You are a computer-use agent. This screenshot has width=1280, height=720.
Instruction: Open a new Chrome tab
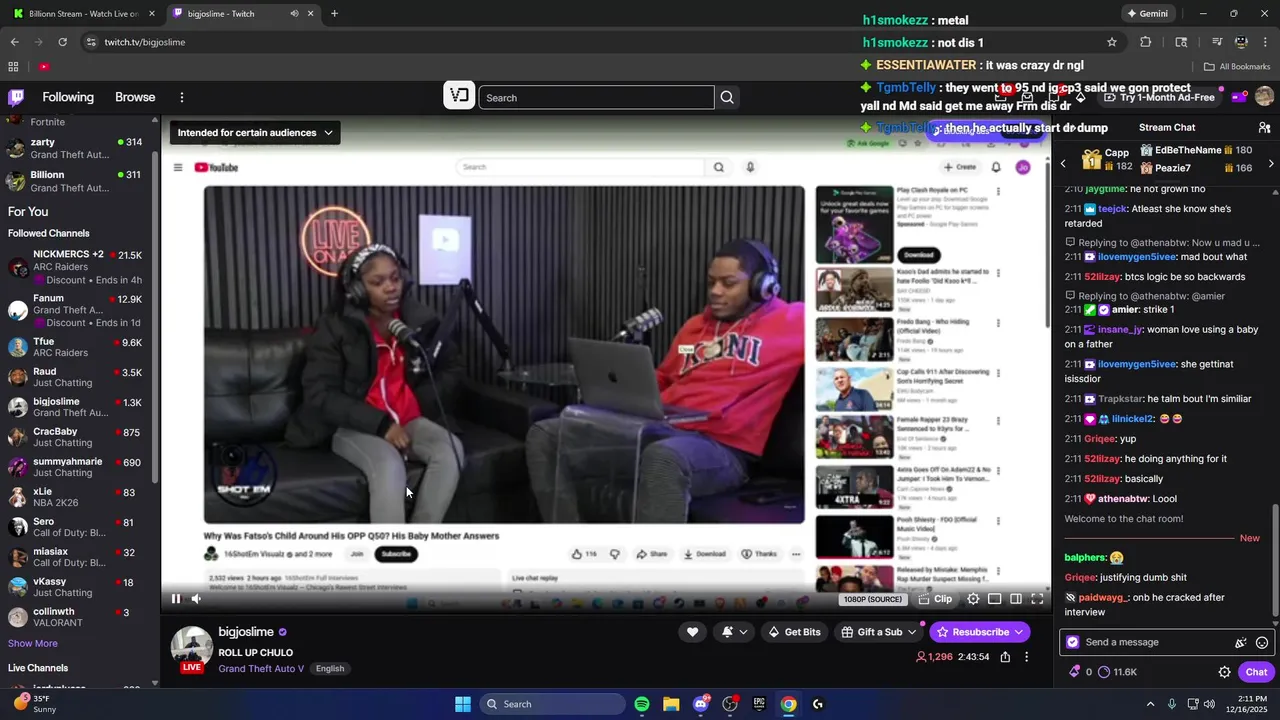coord(334,14)
